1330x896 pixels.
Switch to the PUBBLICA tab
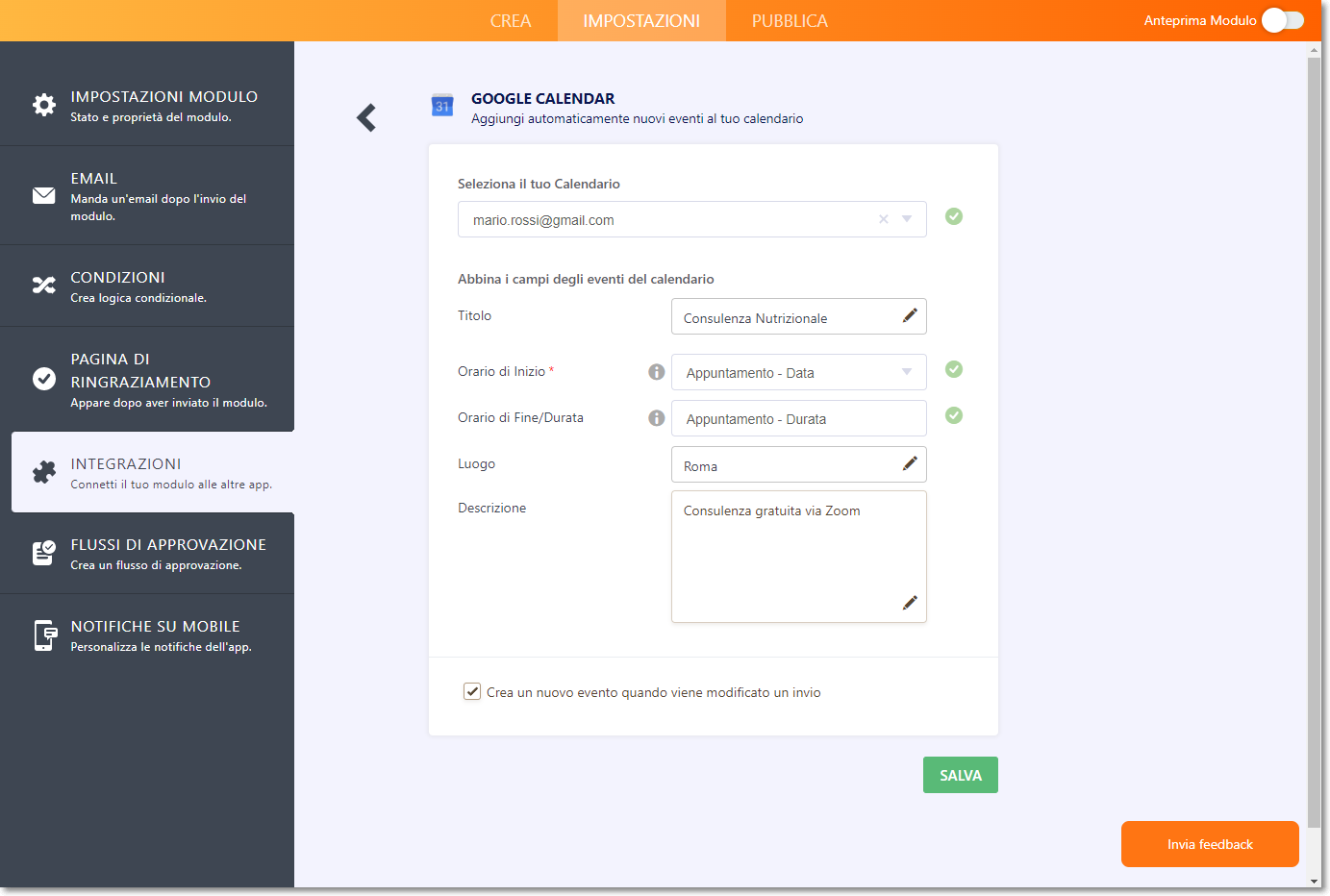(790, 21)
